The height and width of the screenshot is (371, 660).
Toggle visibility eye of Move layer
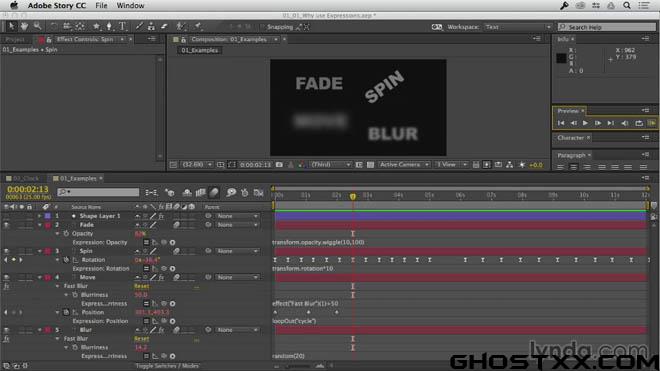tap(6, 278)
